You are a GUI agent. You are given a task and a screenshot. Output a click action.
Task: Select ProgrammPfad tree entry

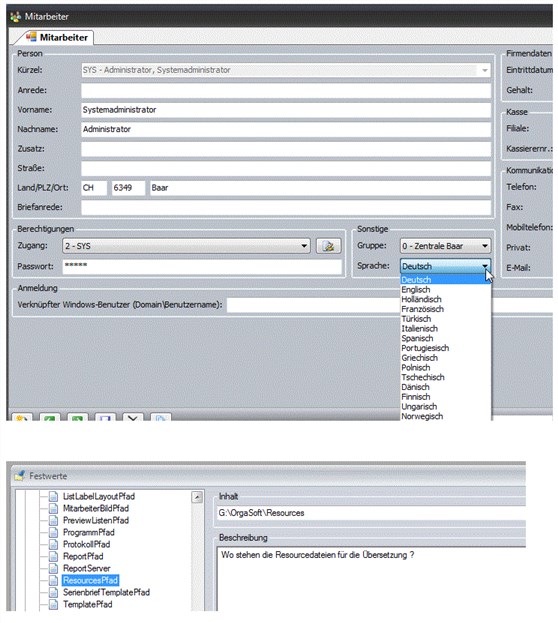[x=89, y=532]
